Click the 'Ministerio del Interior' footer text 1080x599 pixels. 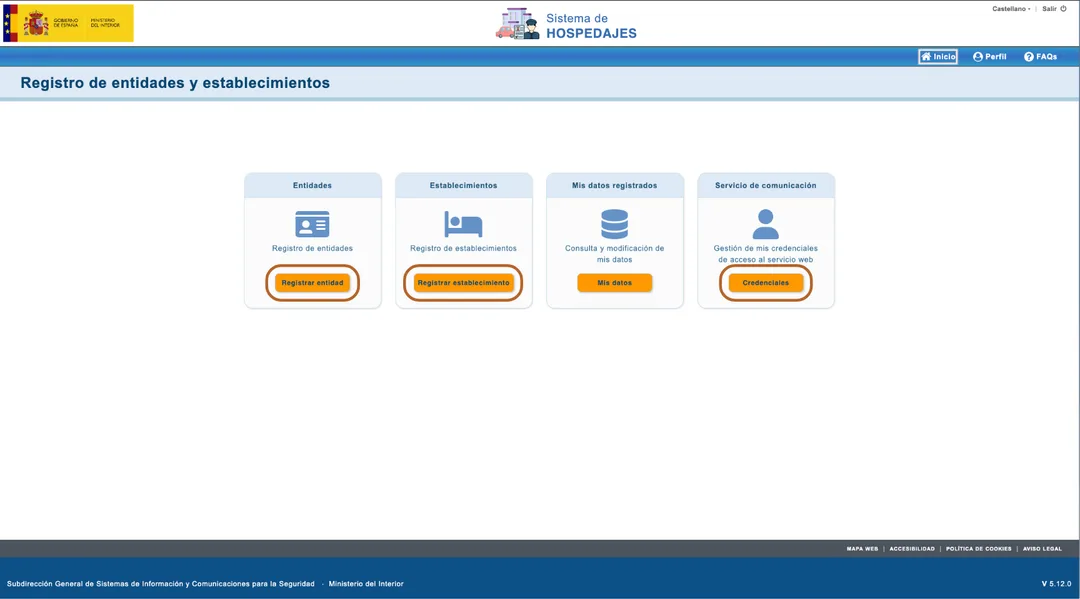pos(366,584)
